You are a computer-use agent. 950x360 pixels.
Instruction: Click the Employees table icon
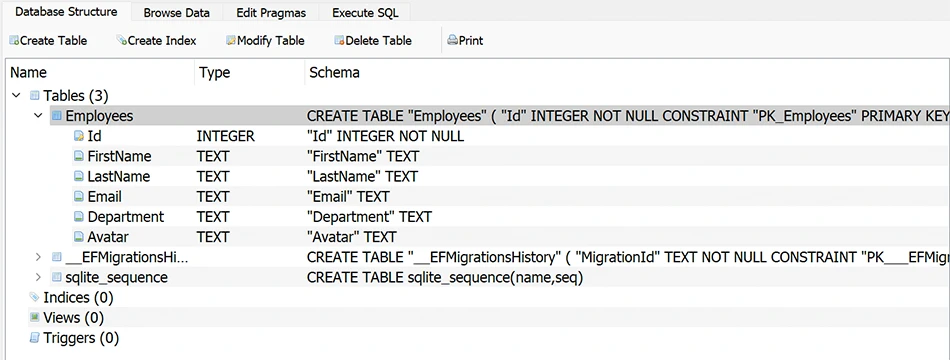[x=56, y=115]
